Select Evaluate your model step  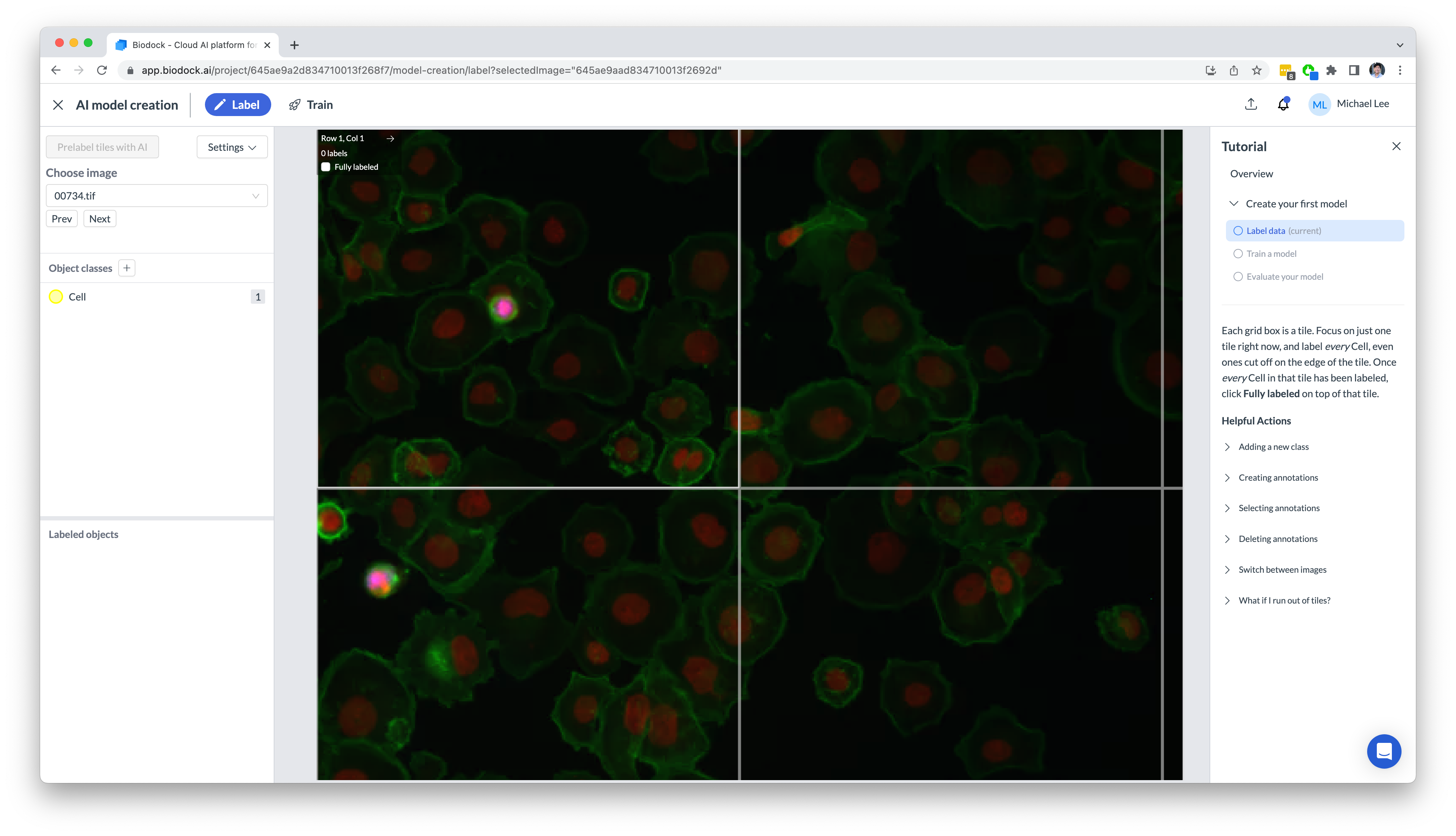point(1278,277)
